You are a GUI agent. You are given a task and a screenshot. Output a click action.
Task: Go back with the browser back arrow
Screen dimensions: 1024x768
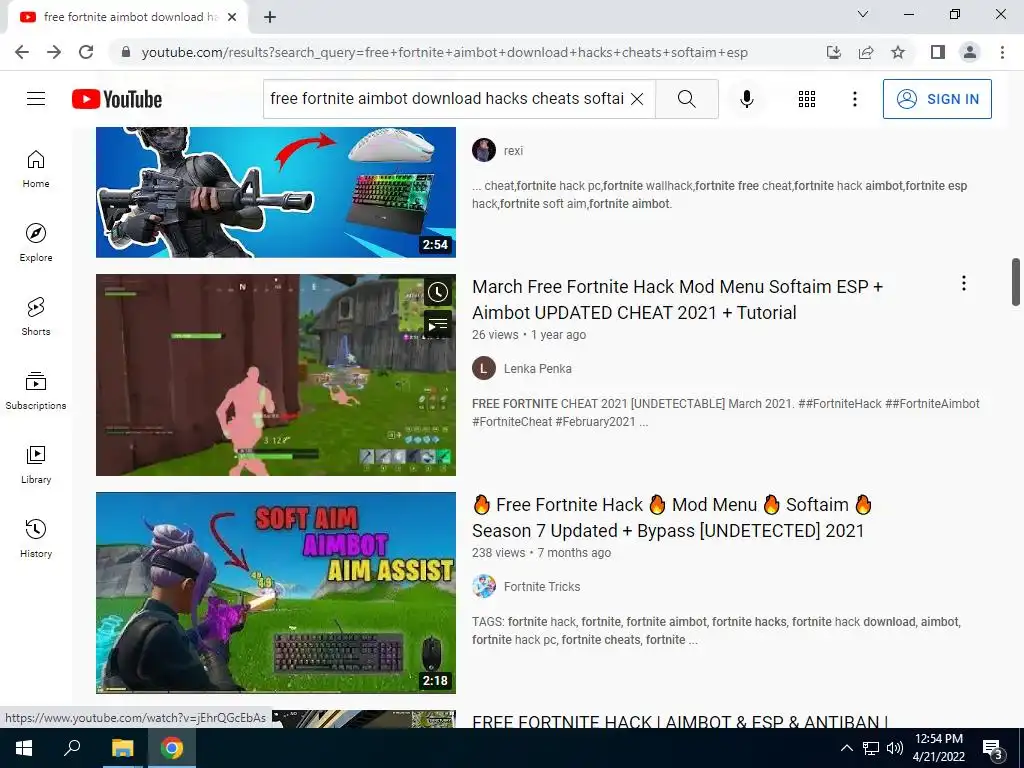tap(22, 52)
